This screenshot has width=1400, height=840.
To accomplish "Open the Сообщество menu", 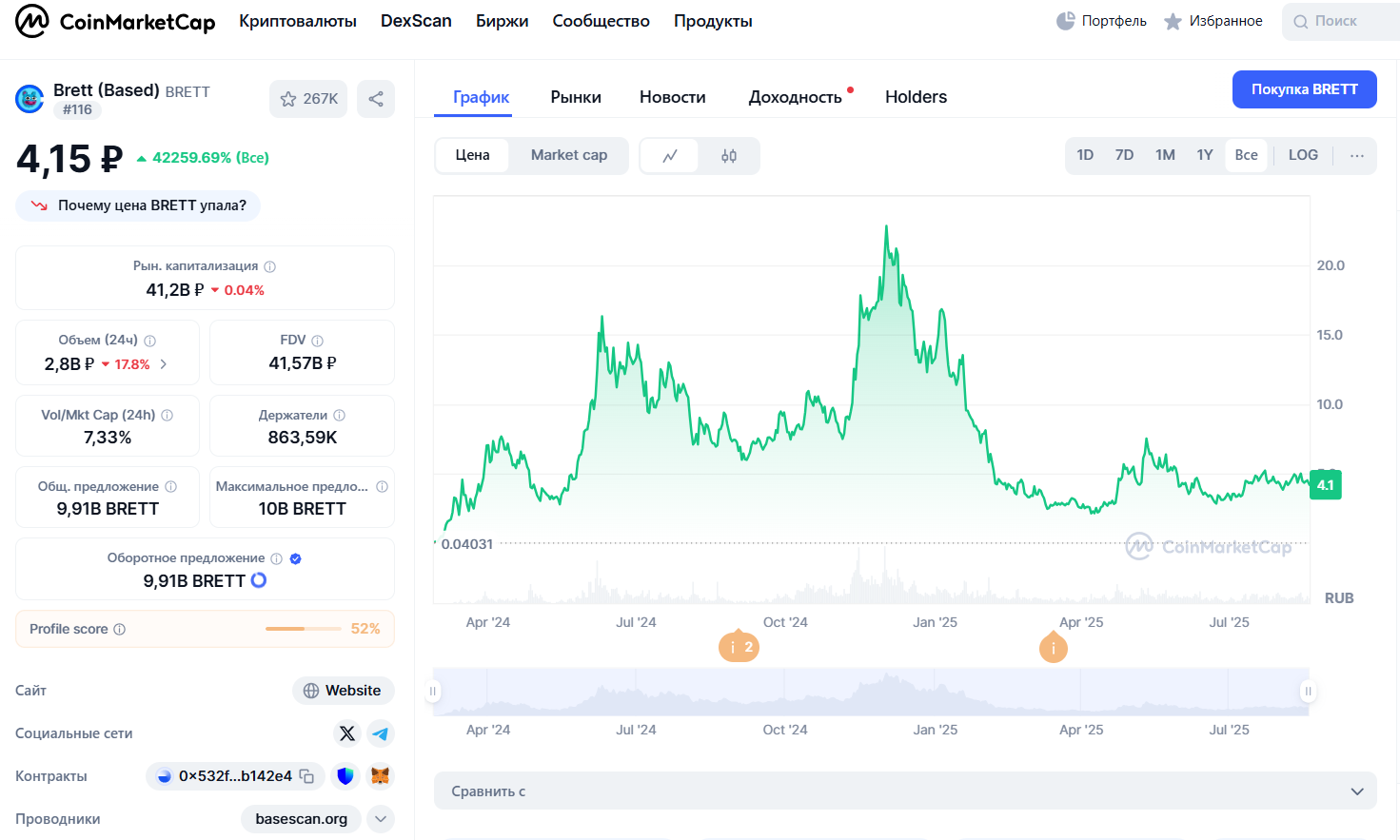I will tap(601, 21).
